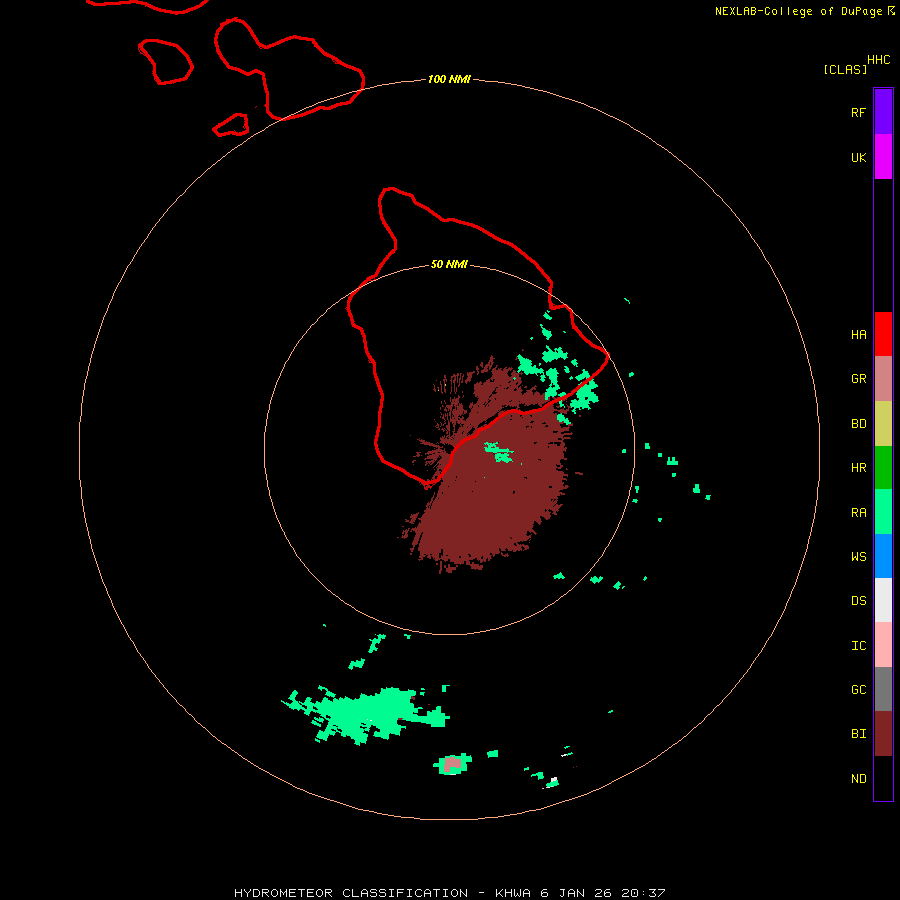Select the IC light pink legend swatch
This screenshot has width=900, height=900.
coord(883,645)
